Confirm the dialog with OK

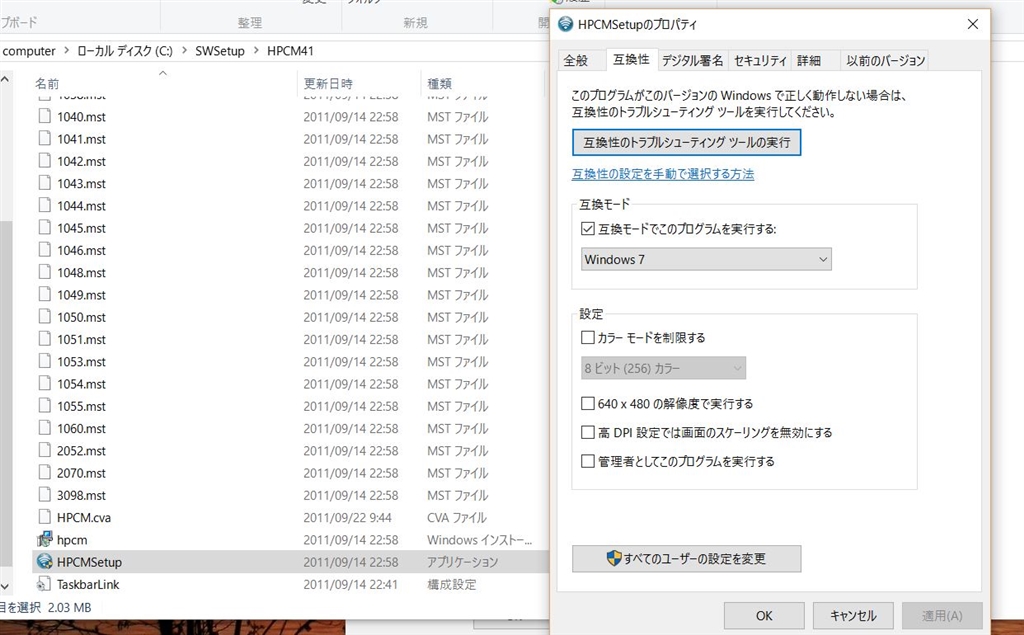pos(764,615)
